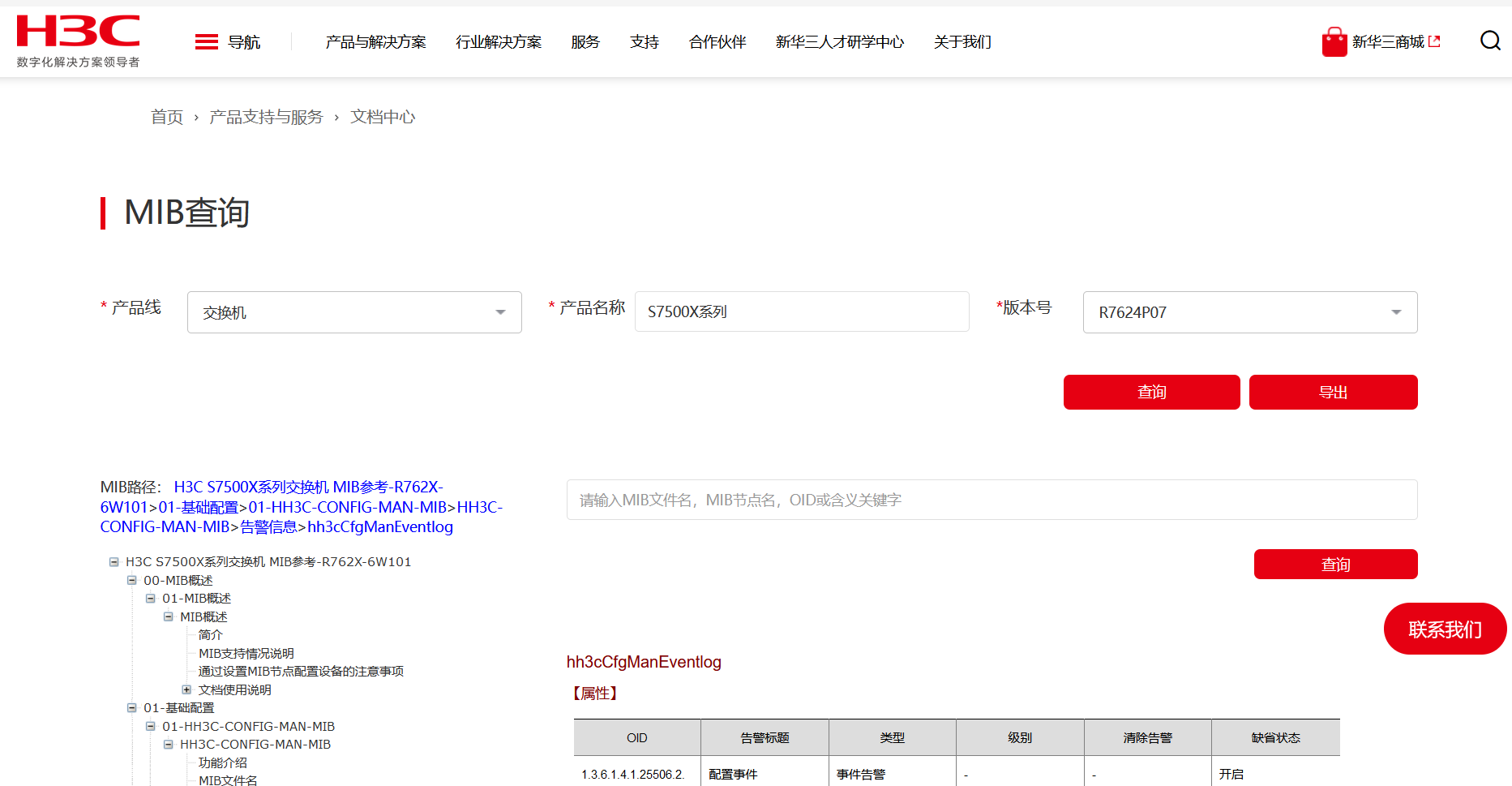The width and height of the screenshot is (1512, 786).
Task: Open 行业解决方案 menu
Action: [499, 42]
